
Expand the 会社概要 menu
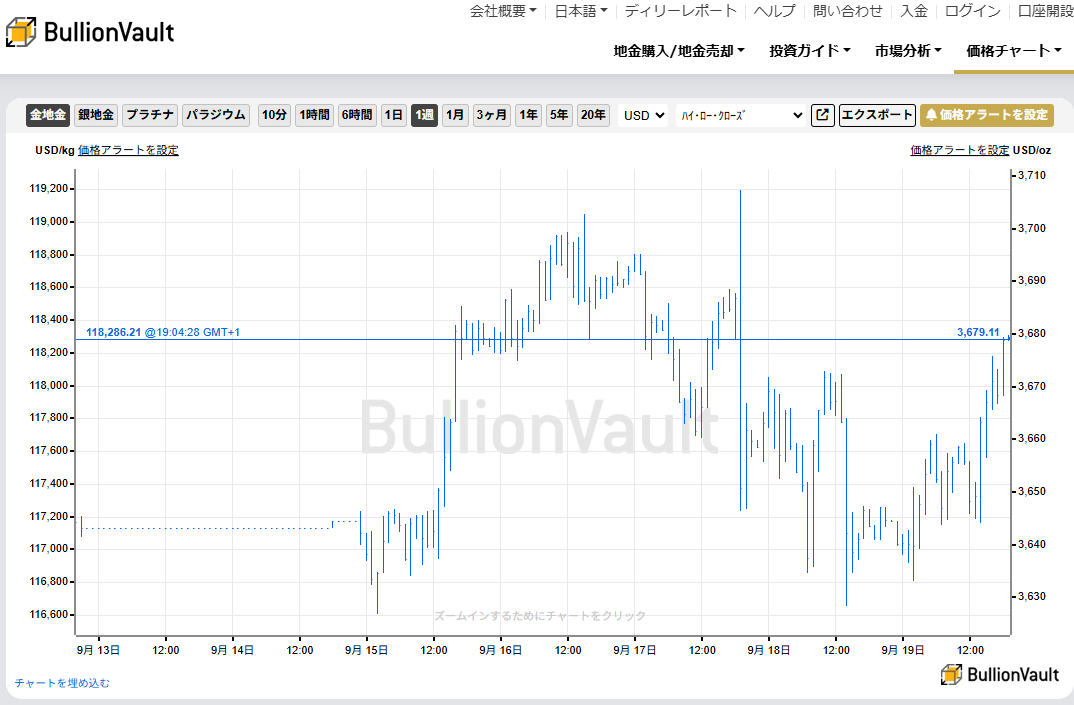point(503,11)
